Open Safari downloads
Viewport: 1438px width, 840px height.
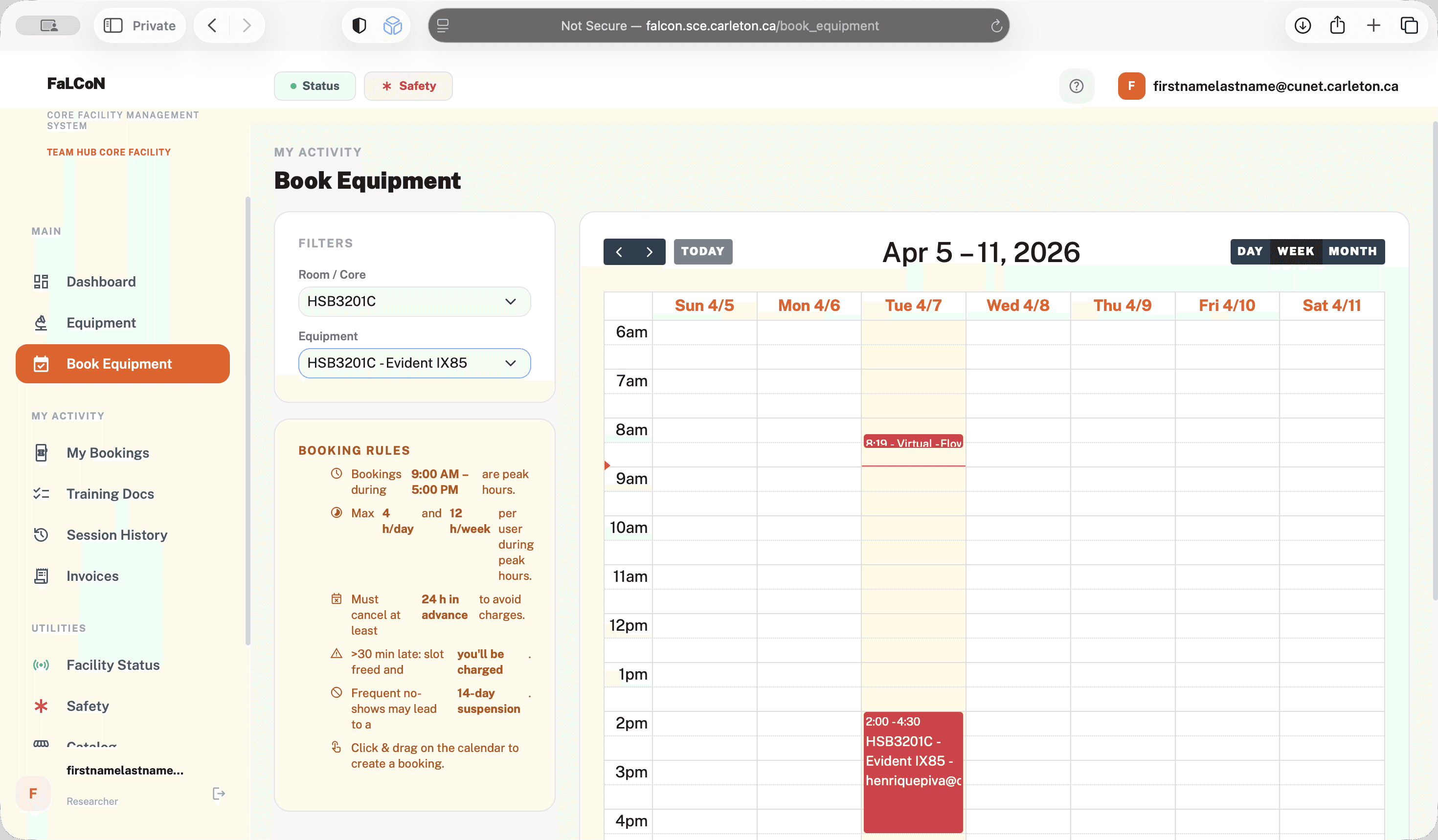click(1302, 25)
